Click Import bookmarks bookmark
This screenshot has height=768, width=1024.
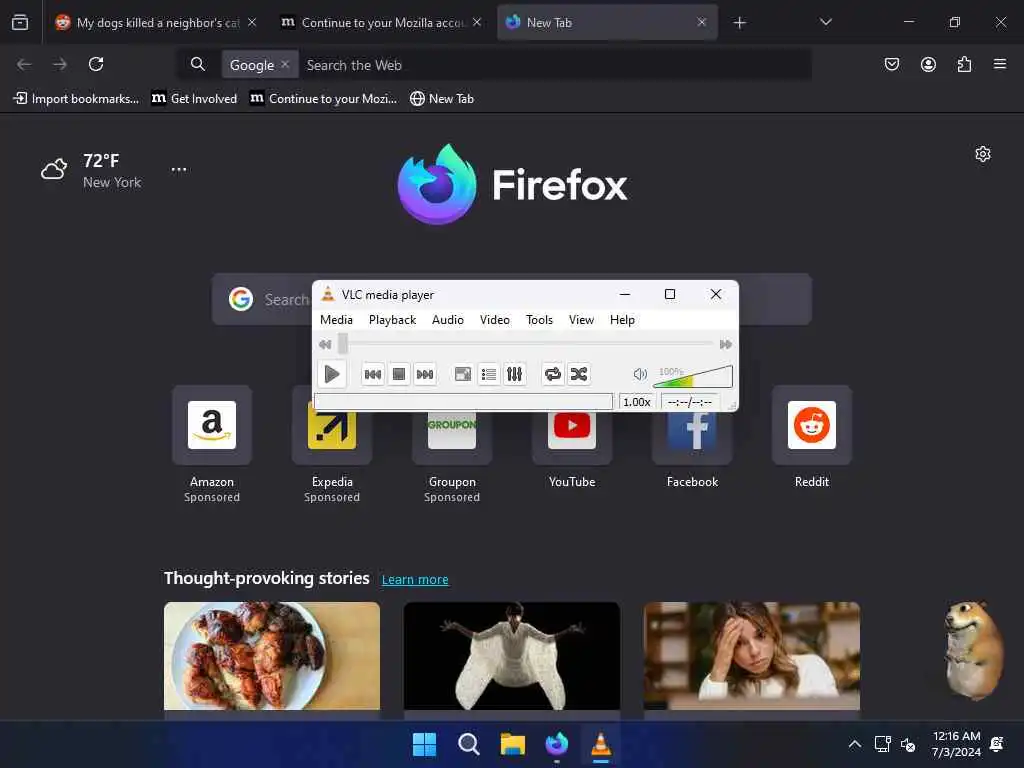pyautogui.click(x=76, y=99)
